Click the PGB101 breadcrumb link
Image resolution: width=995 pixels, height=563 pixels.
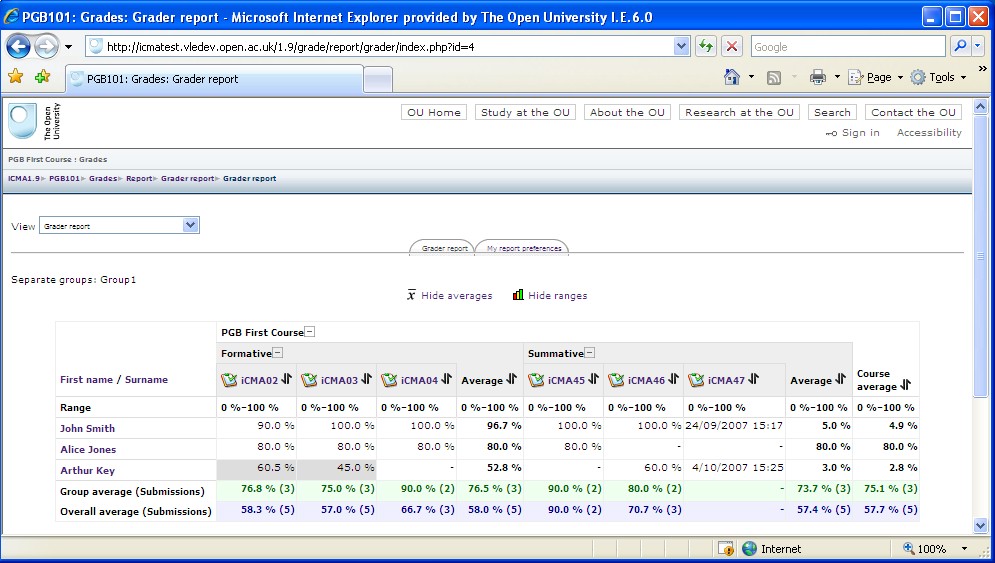pos(64,178)
